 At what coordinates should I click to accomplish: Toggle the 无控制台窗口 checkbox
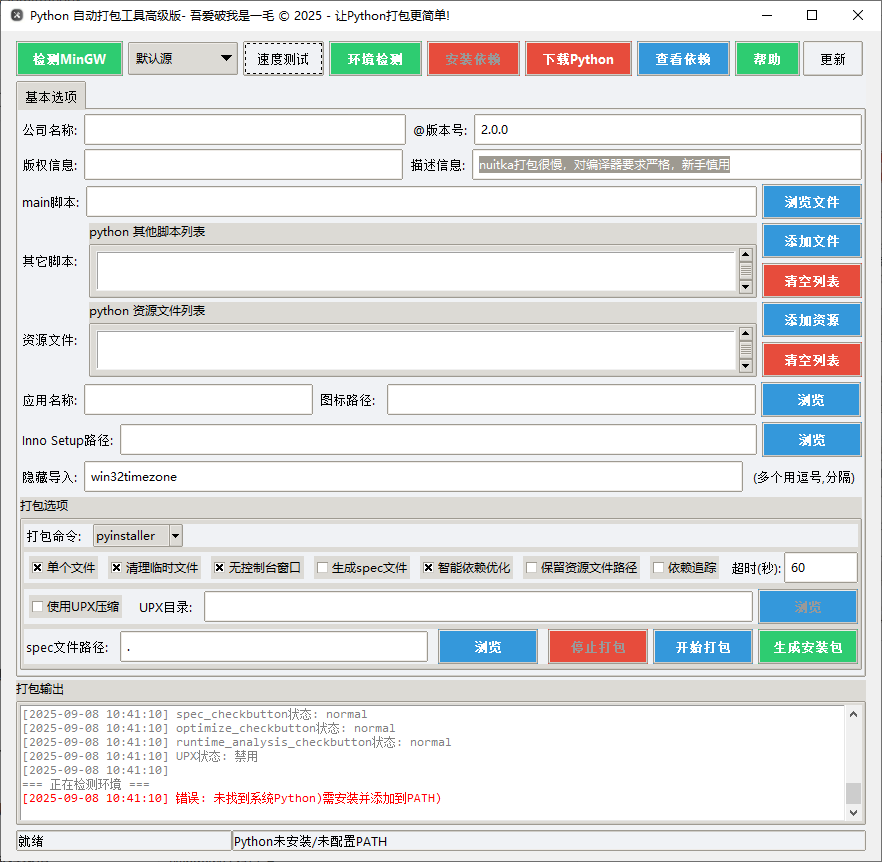pyautogui.click(x=219, y=568)
